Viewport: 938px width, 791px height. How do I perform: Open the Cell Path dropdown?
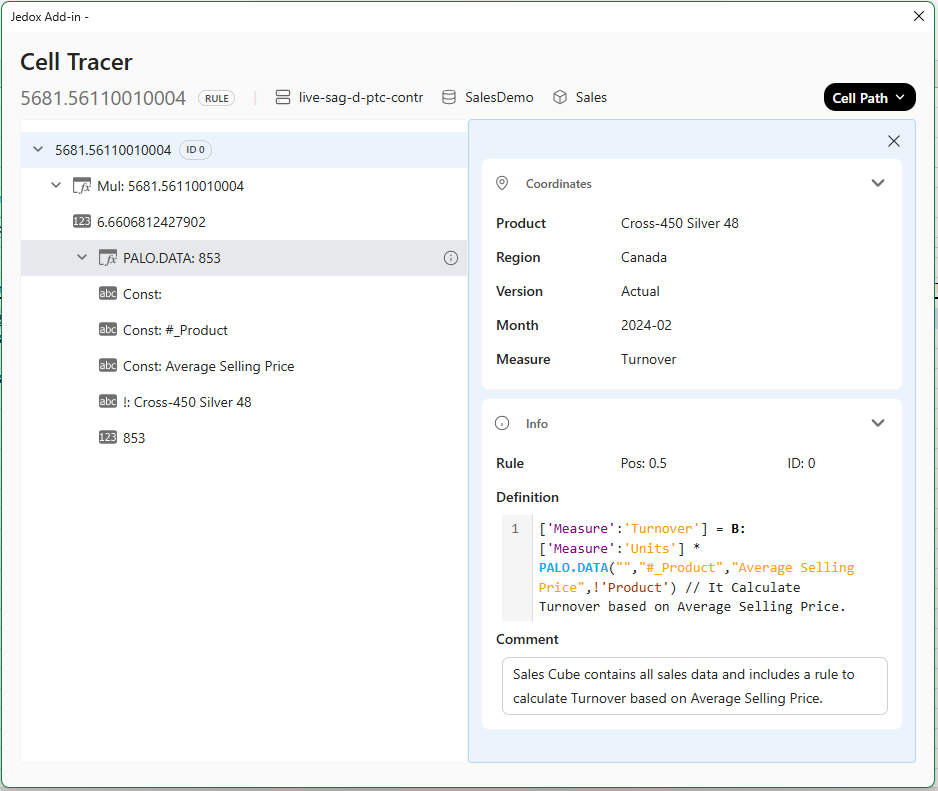point(869,97)
